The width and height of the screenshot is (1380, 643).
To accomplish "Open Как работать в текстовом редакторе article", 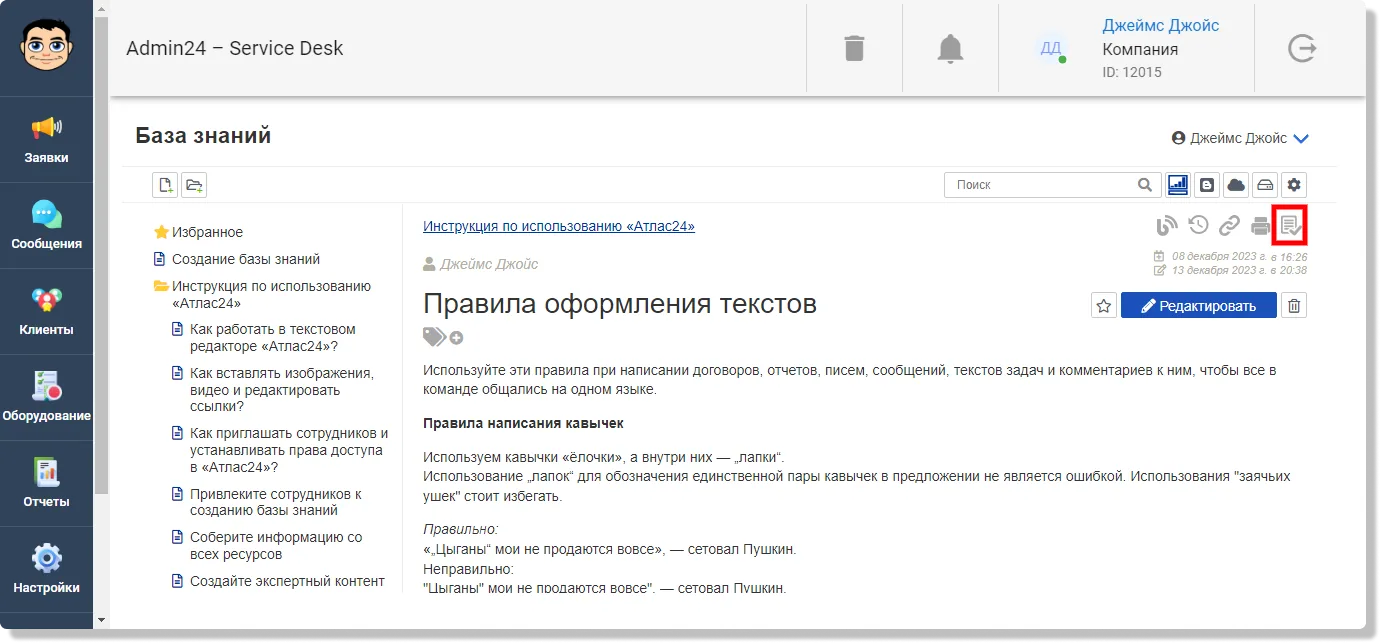I will pyautogui.click(x=273, y=338).
